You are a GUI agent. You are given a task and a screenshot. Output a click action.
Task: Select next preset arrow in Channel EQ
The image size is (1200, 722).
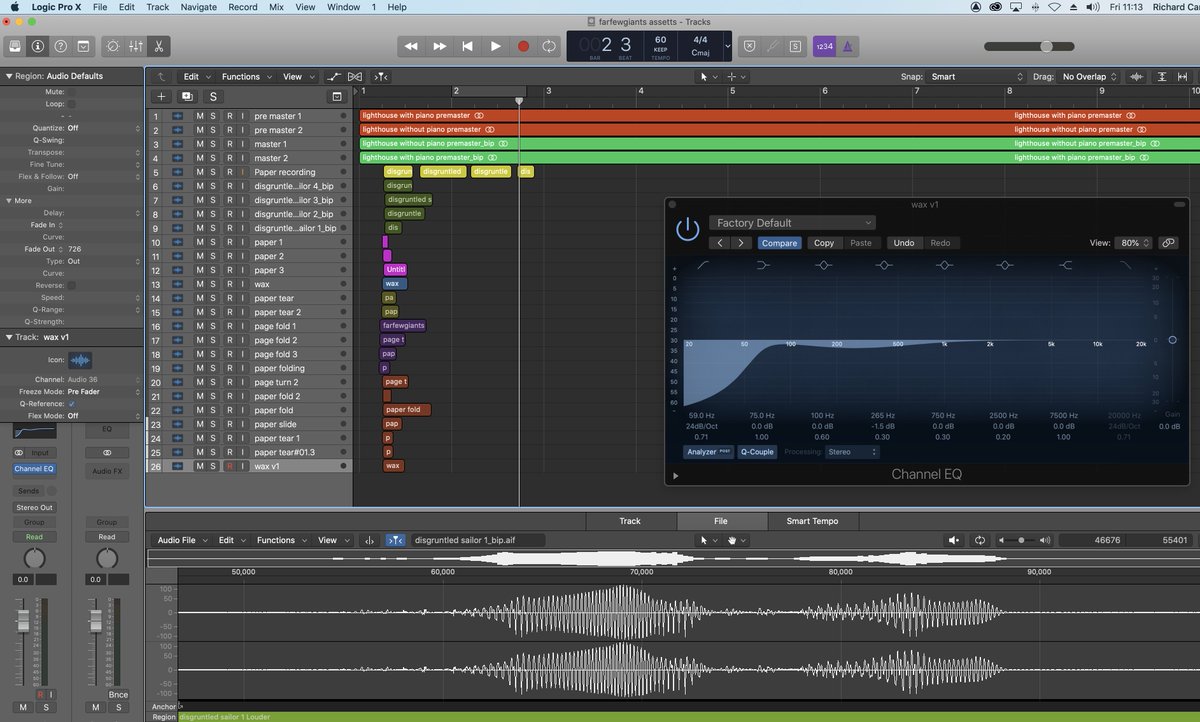[740, 243]
